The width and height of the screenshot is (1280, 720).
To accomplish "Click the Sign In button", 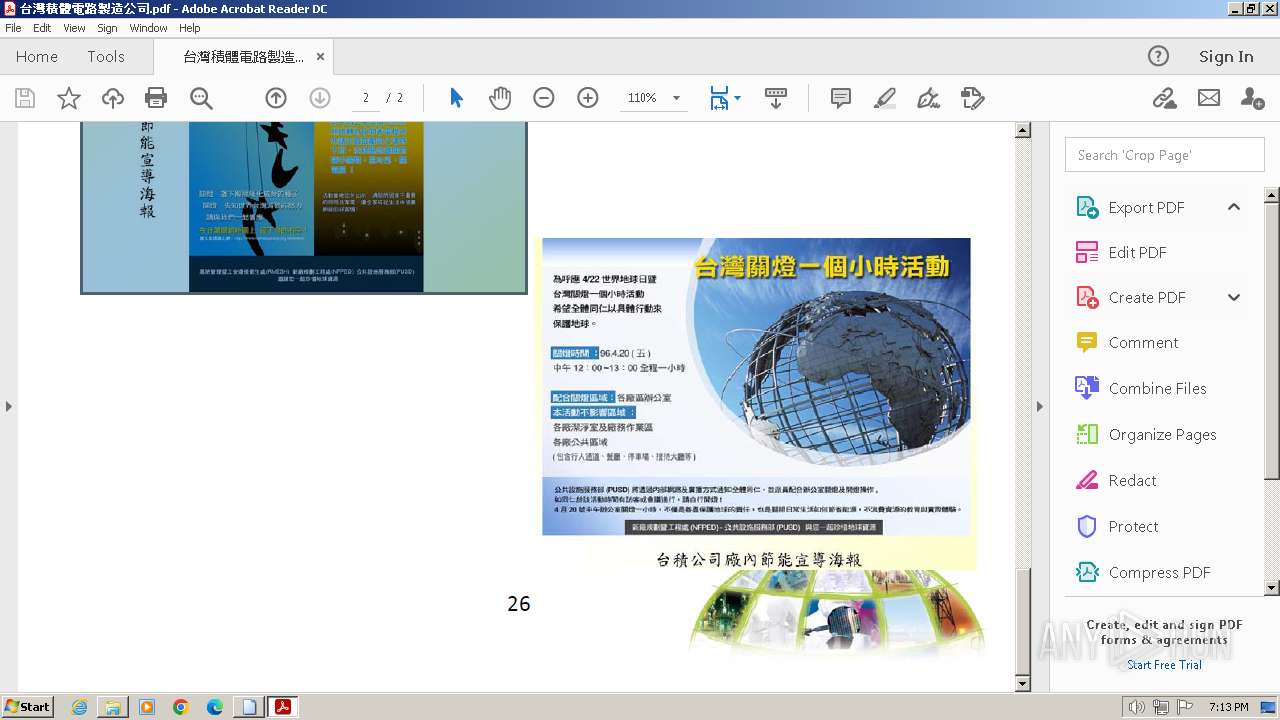I will [x=1226, y=57].
